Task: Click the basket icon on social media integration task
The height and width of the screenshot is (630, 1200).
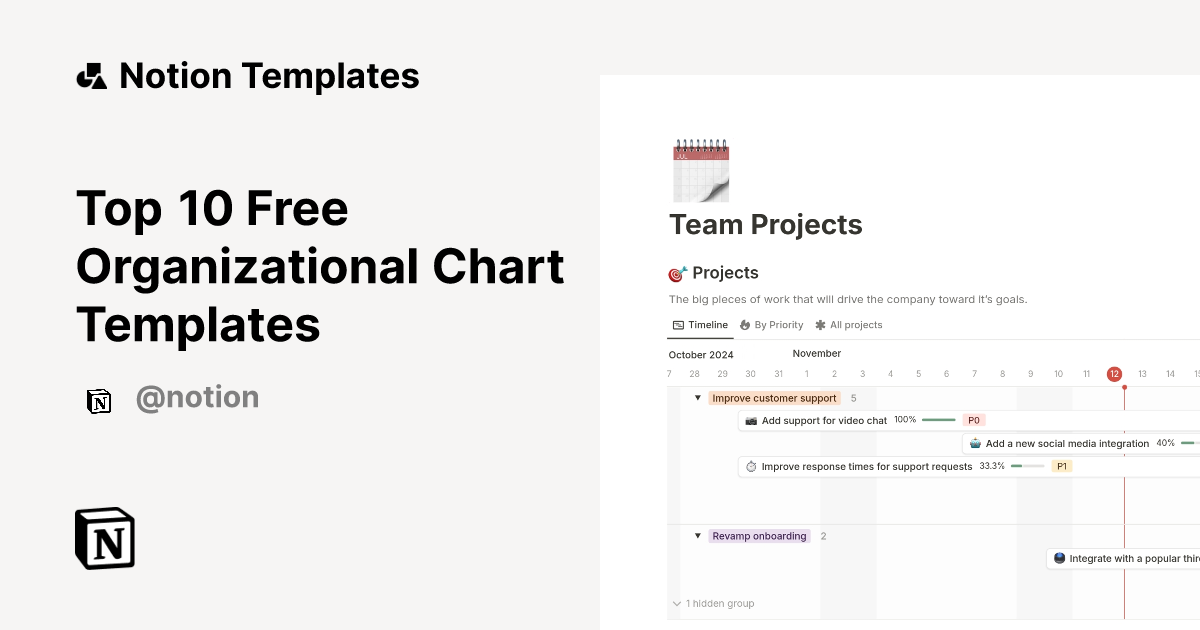Action: 975,443
